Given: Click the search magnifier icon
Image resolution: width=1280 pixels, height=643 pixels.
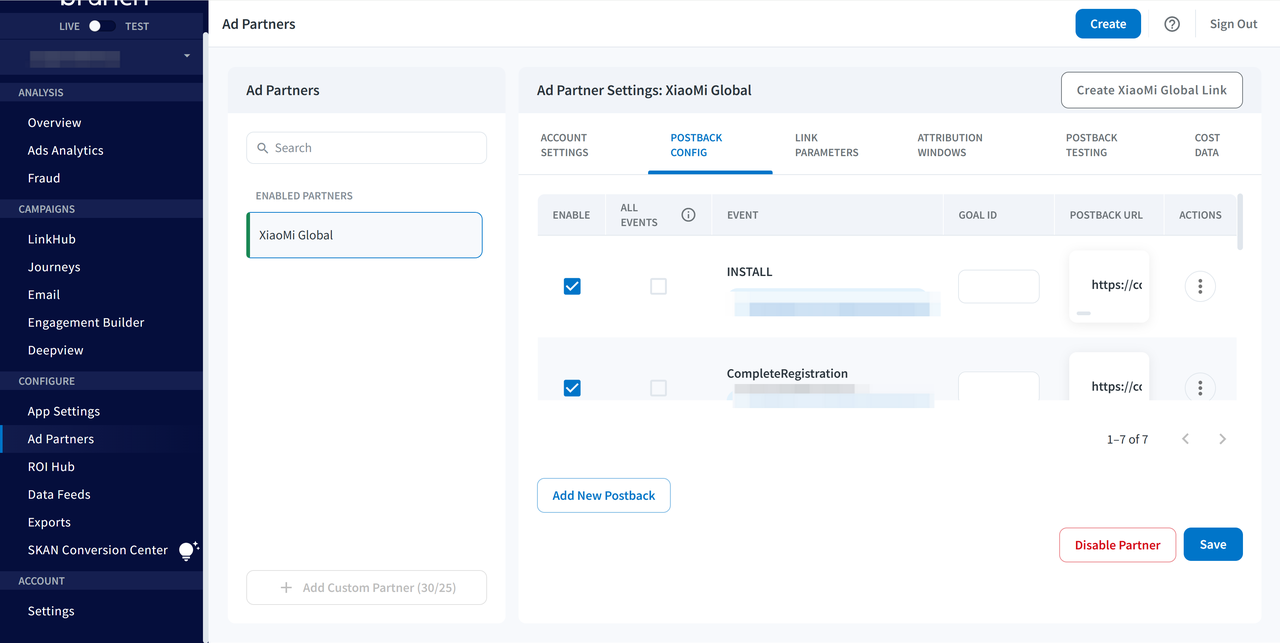Looking at the screenshot, I should coord(264,148).
